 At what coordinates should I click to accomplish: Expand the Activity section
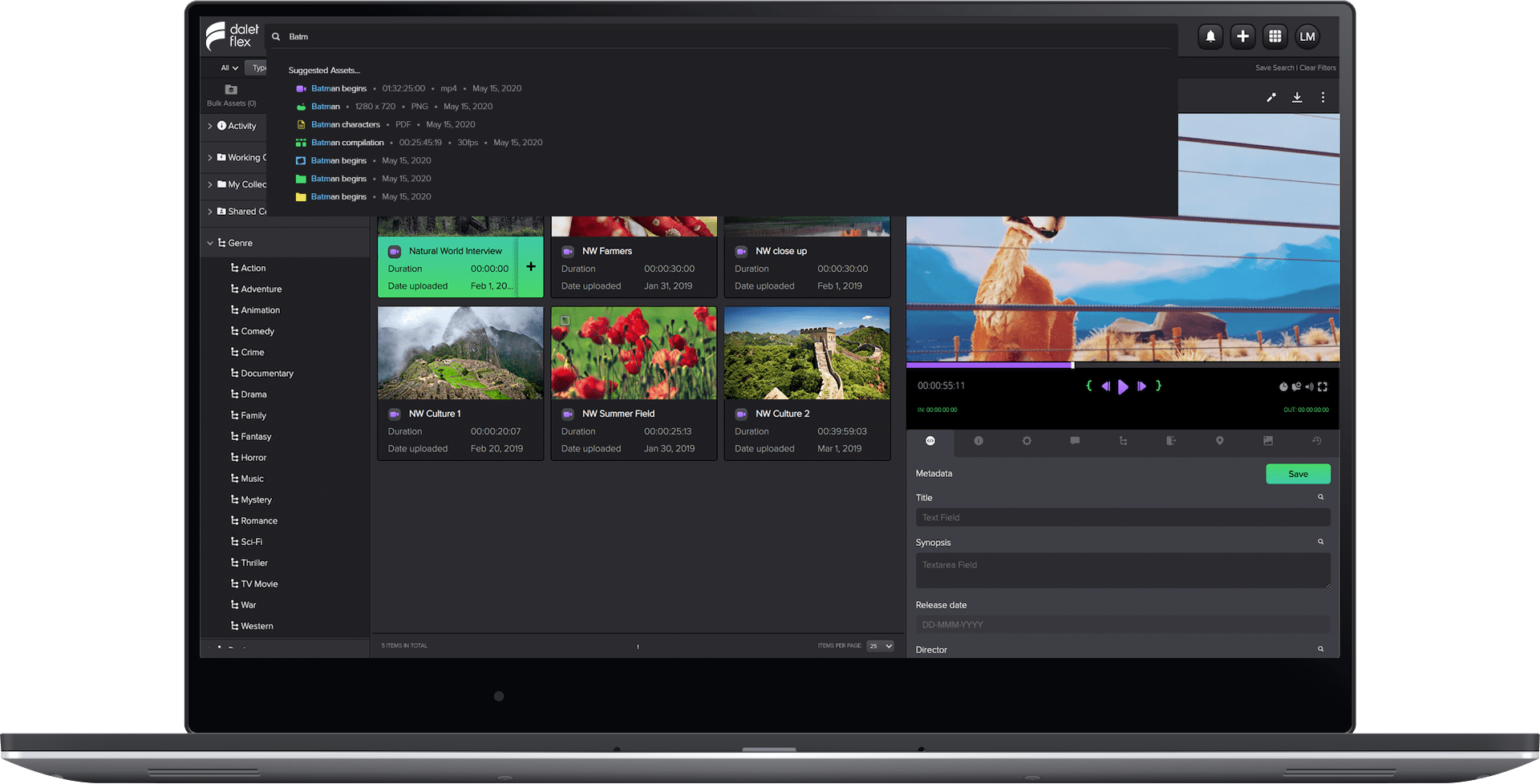click(210, 126)
